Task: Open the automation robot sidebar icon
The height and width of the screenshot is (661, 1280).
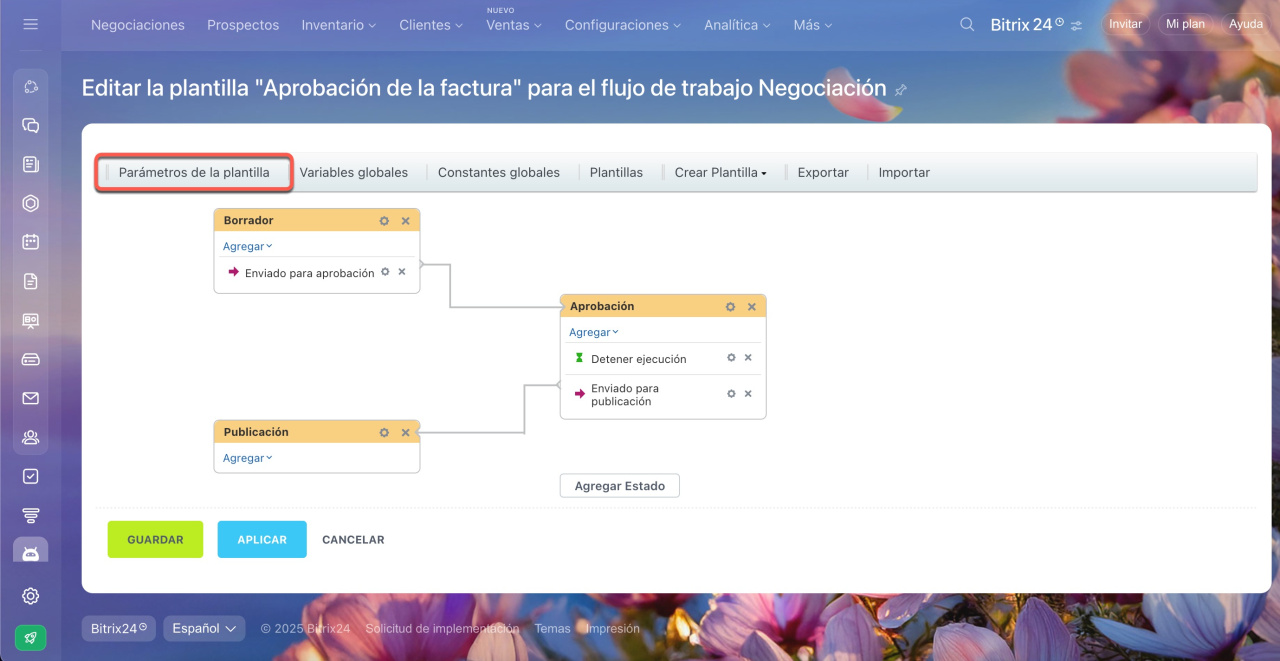Action: [31, 553]
